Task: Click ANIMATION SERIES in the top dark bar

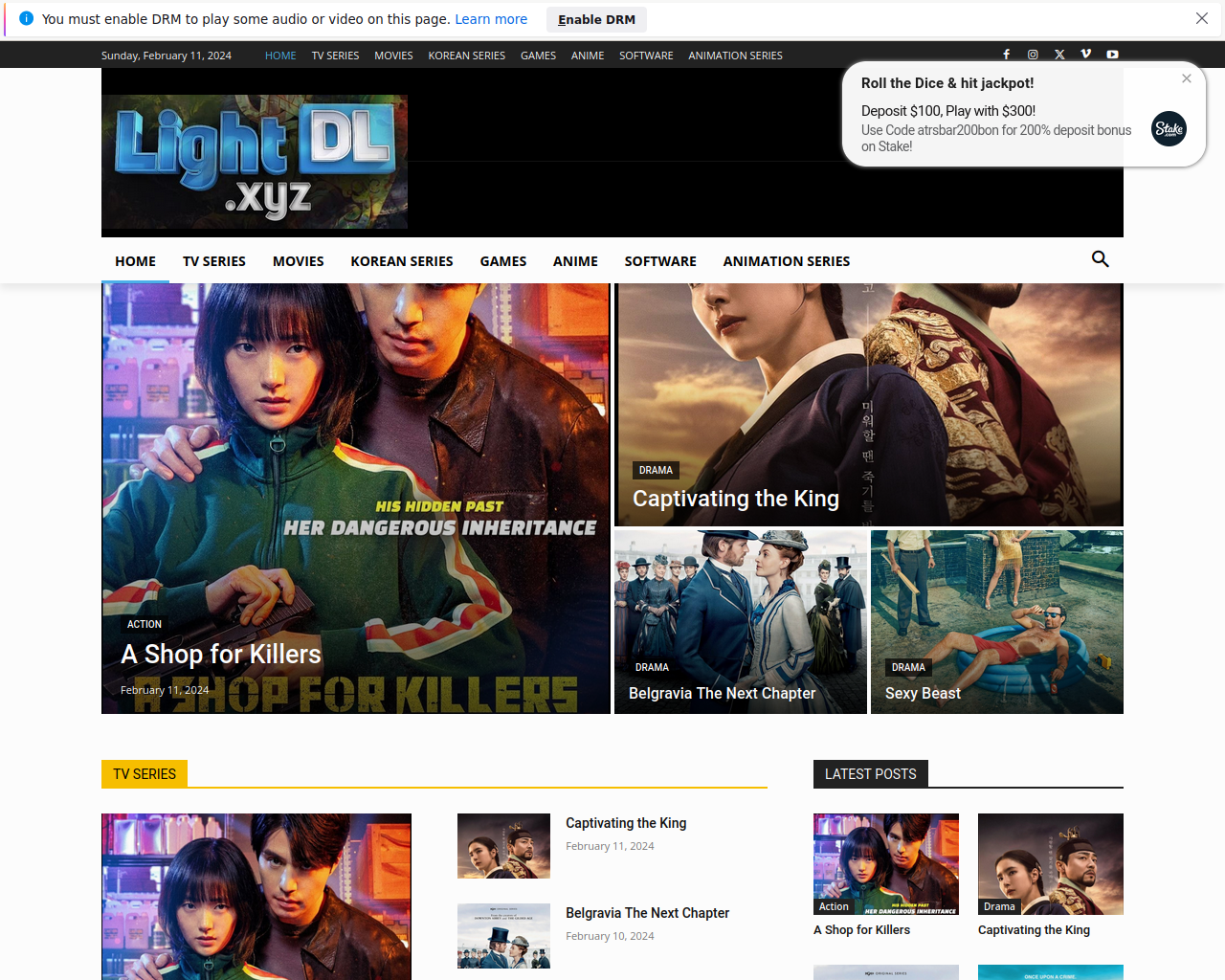Action: click(x=735, y=56)
